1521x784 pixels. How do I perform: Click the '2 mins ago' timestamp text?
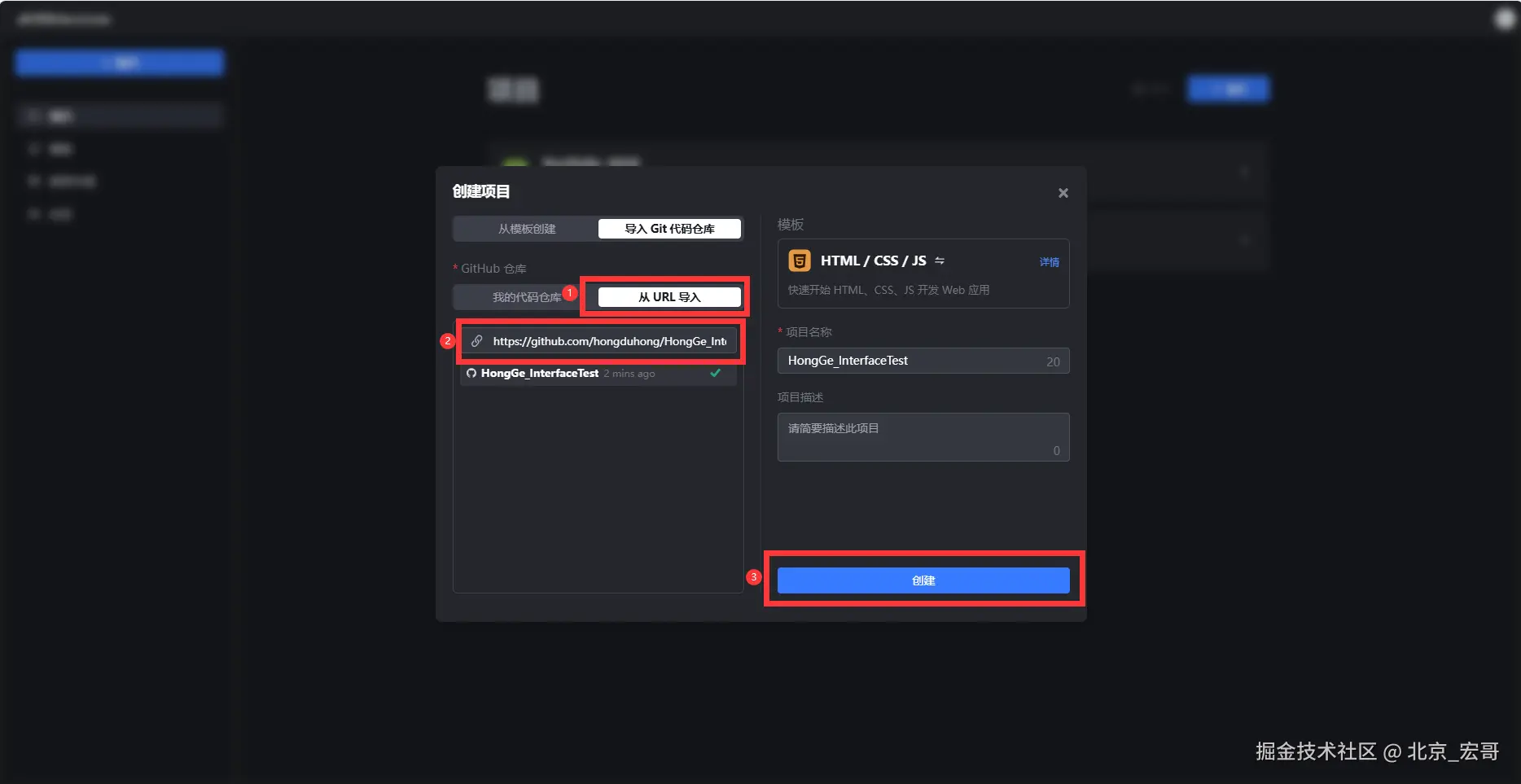click(629, 374)
